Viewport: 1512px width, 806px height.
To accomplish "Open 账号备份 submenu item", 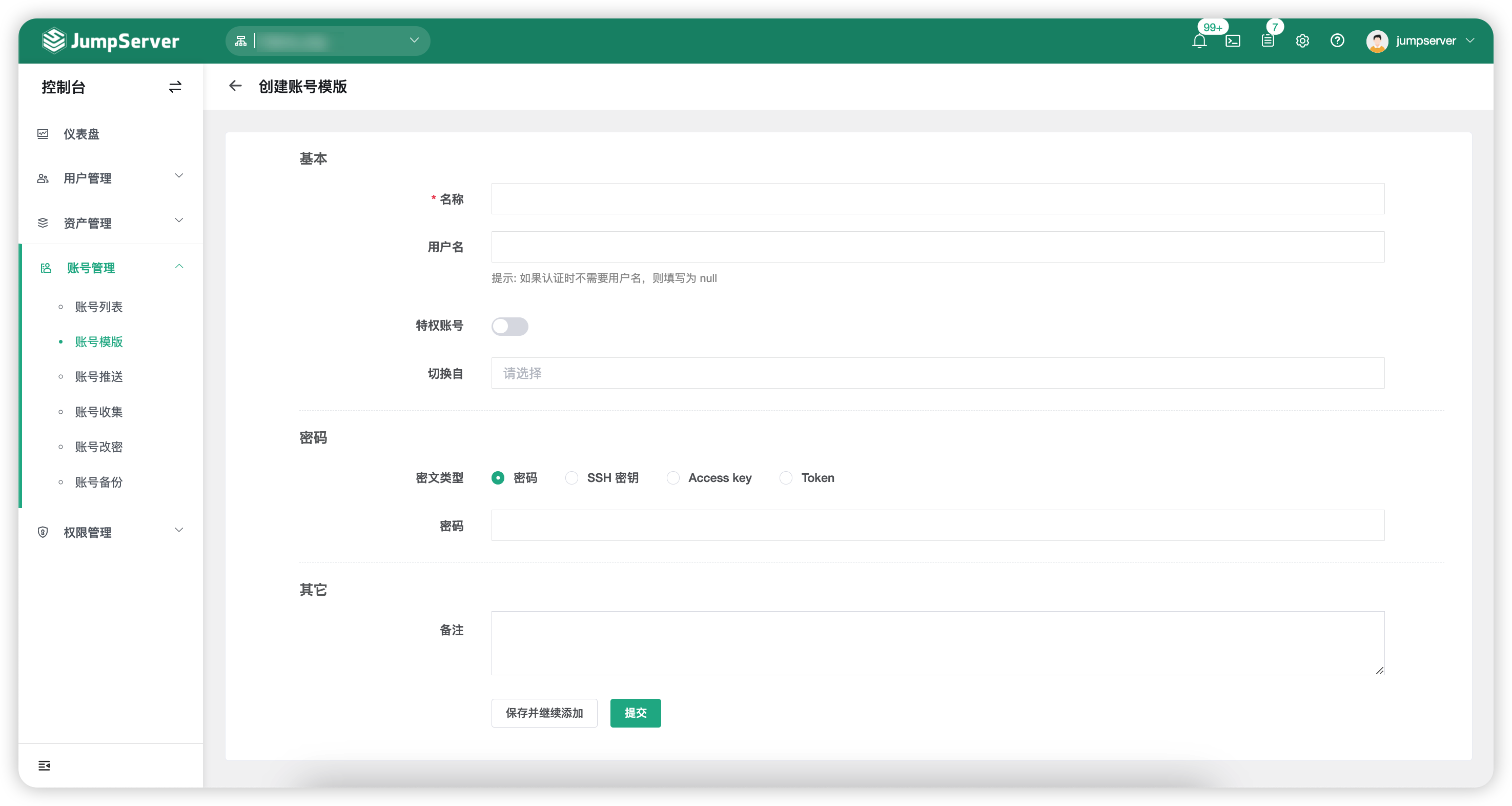I will tap(98, 482).
